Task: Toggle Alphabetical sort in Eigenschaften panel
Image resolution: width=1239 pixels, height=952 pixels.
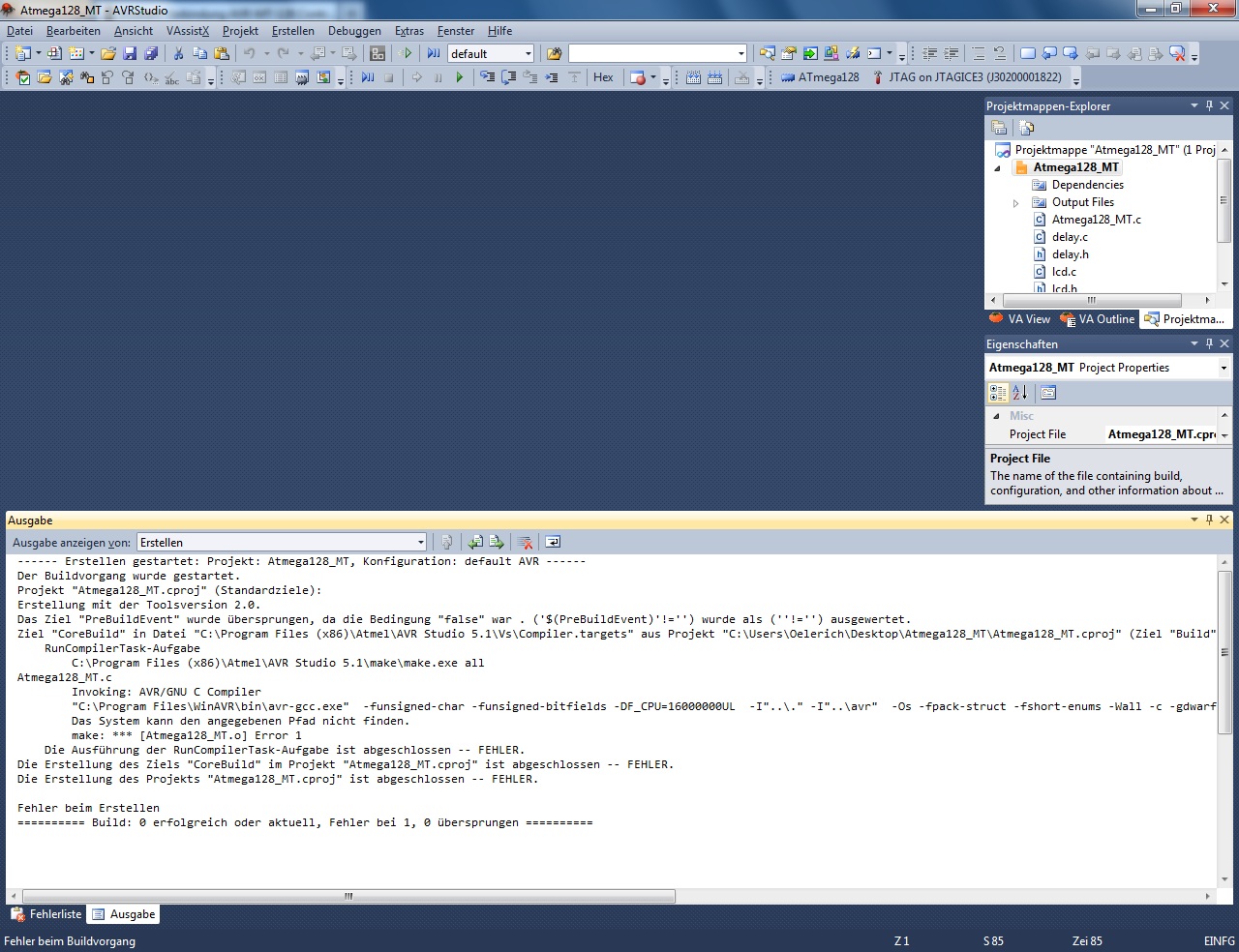Action: pos(1019,392)
